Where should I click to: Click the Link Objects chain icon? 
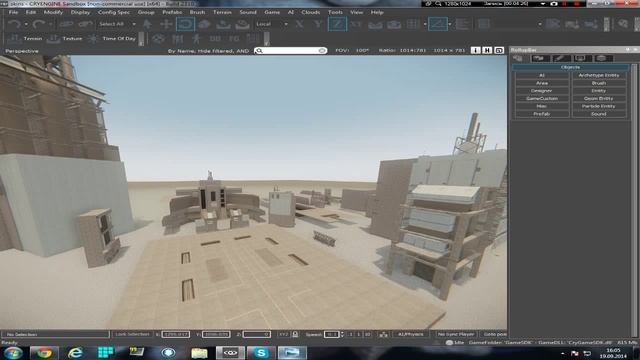pyautogui.click(x=67, y=24)
